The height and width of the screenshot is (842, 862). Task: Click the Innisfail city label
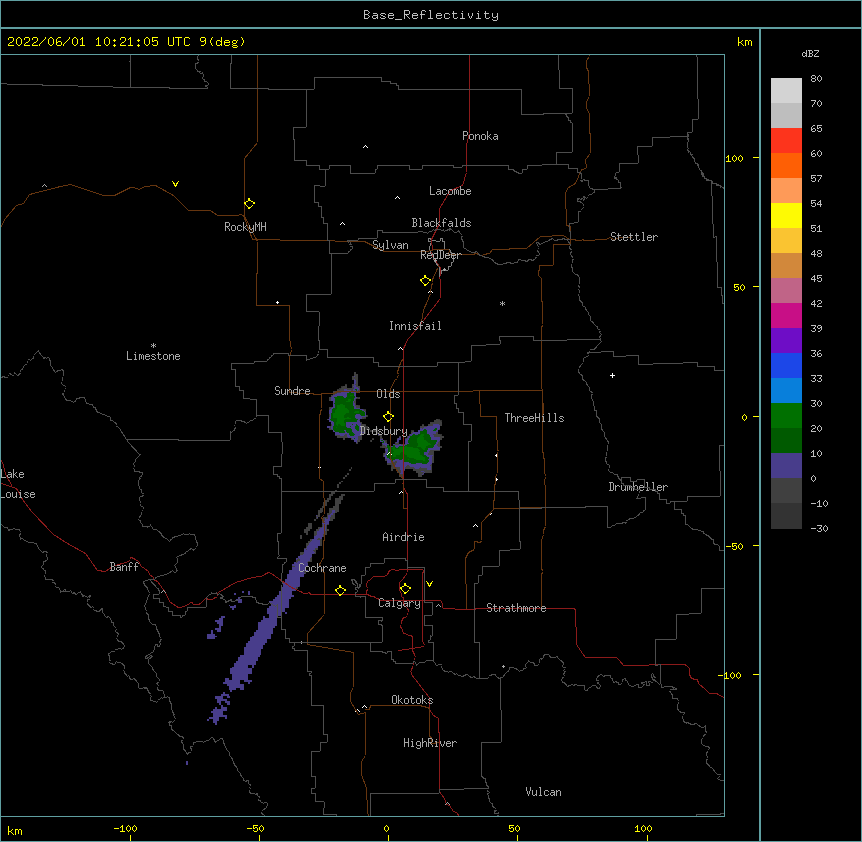(415, 326)
